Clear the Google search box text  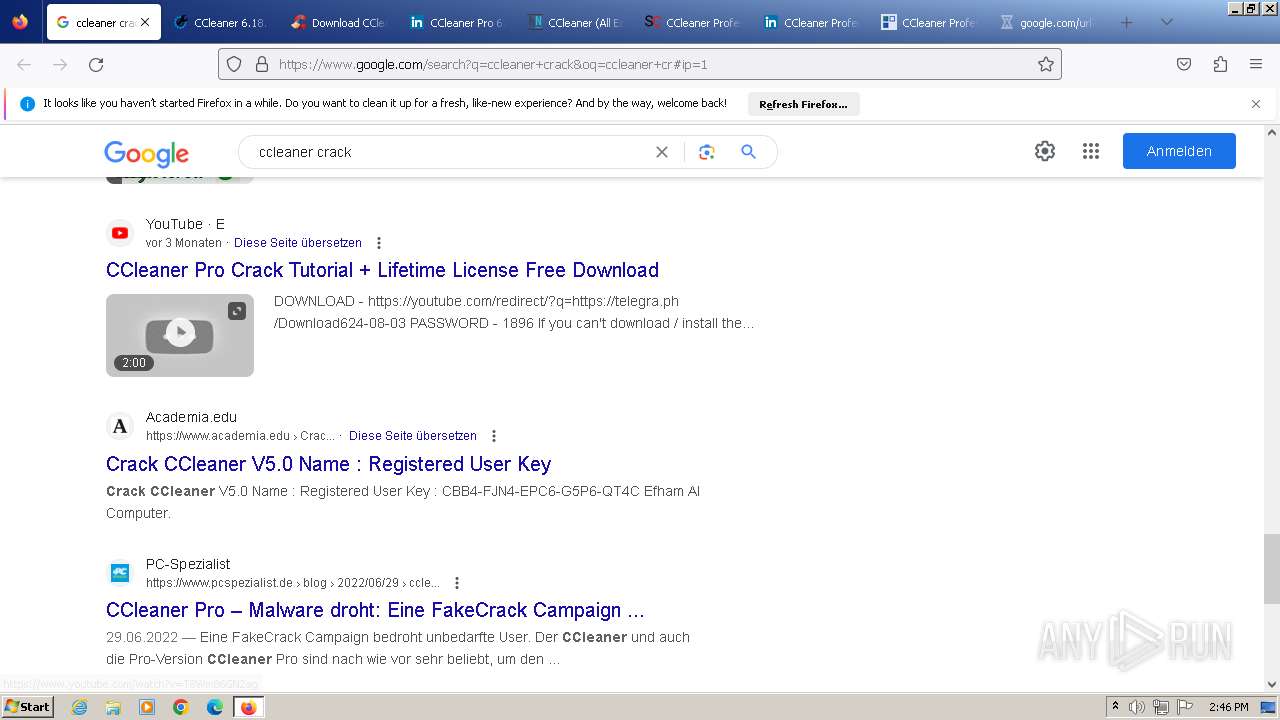662,152
